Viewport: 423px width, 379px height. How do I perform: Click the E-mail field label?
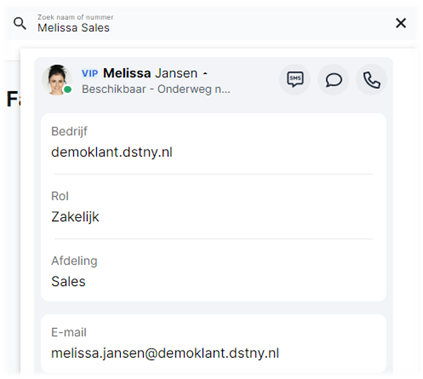pyautogui.click(x=69, y=332)
